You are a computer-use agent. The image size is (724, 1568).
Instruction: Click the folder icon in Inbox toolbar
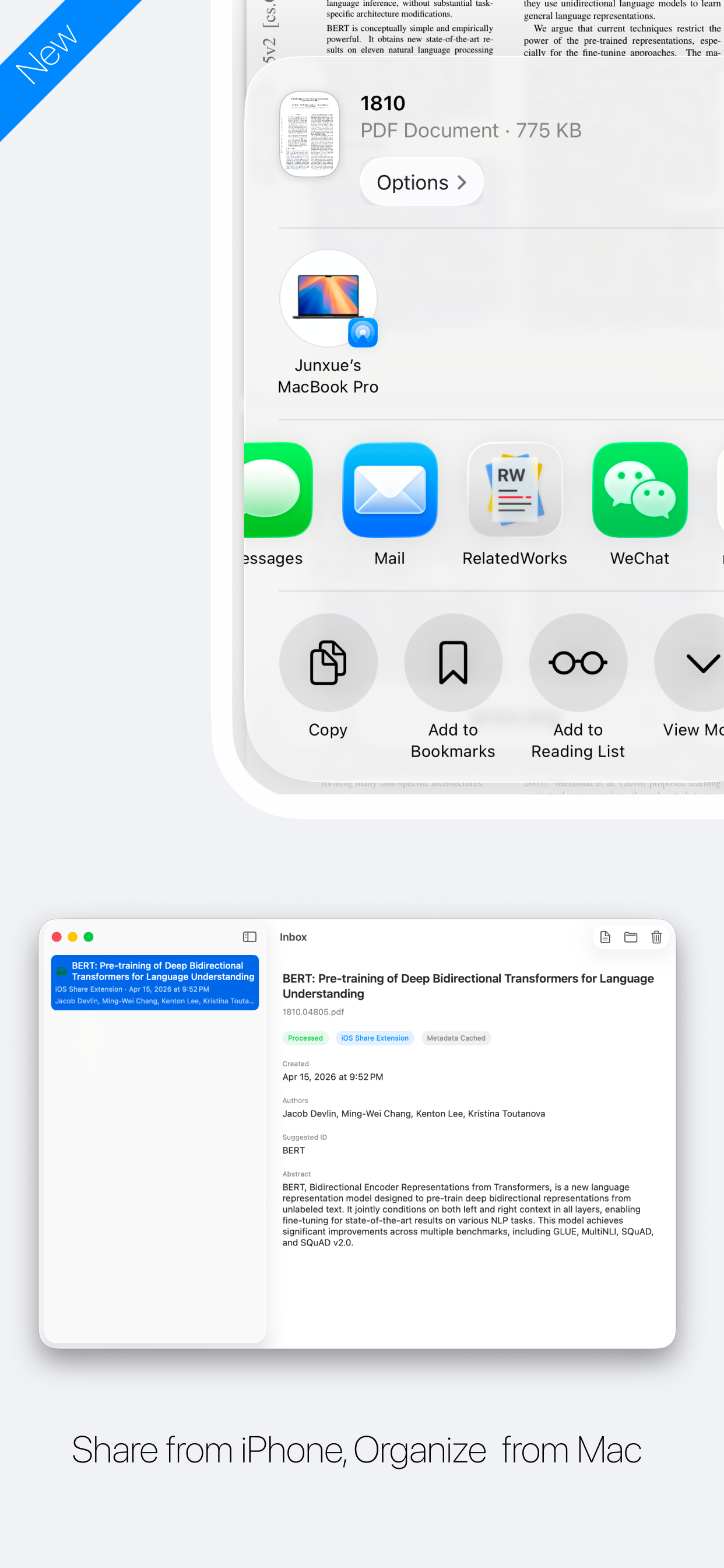coord(631,937)
